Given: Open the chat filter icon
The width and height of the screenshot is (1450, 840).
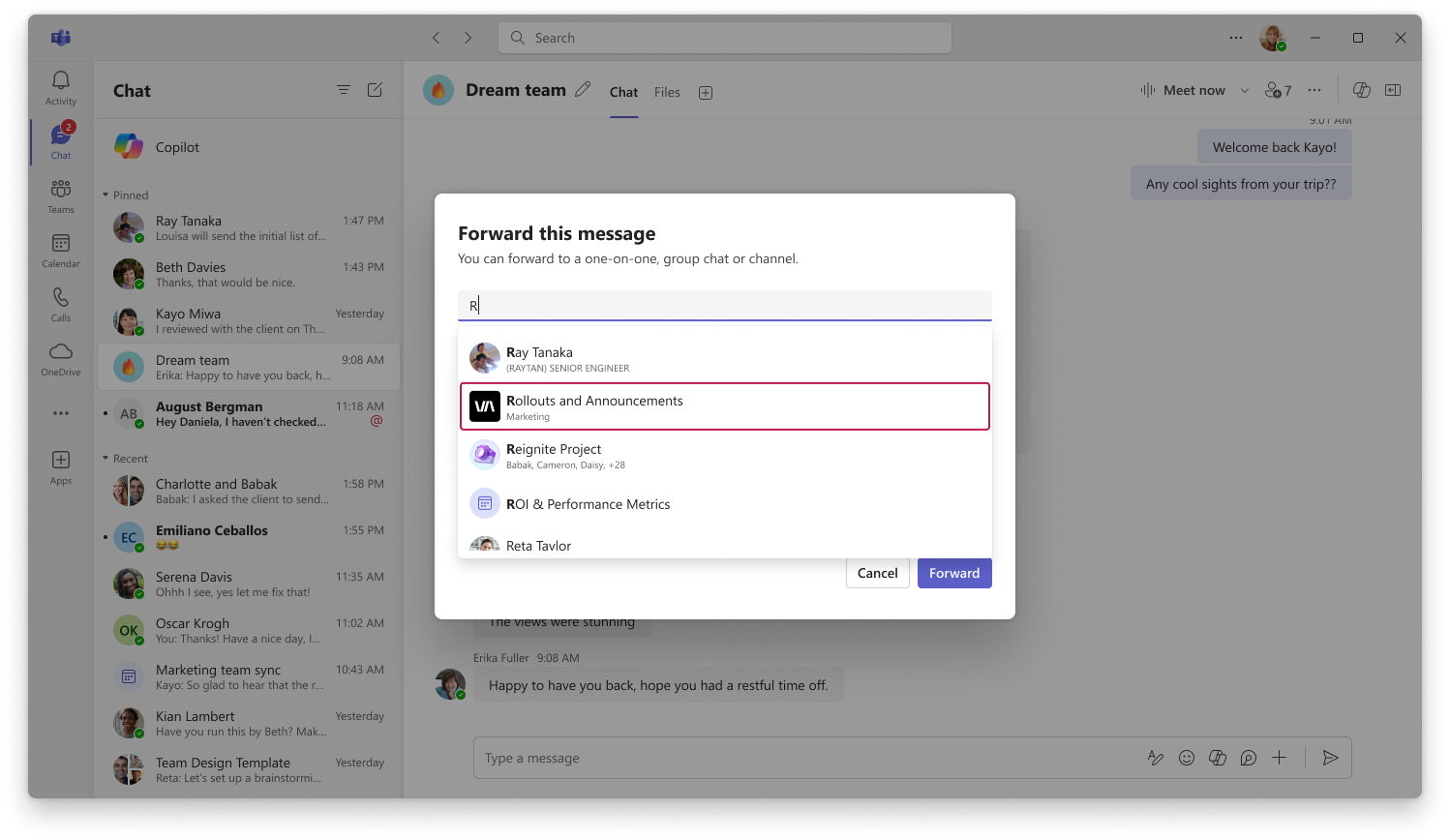Looking at the screenshot, I should tap(344, 89).
